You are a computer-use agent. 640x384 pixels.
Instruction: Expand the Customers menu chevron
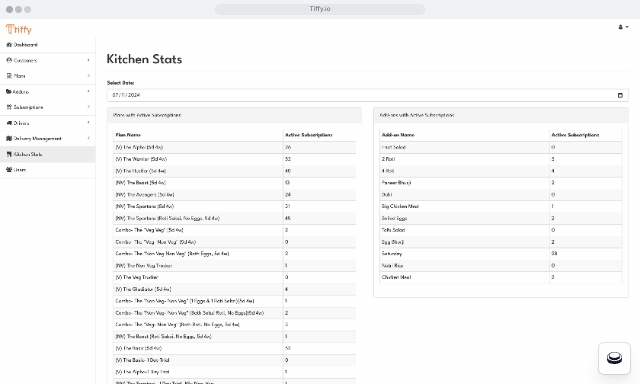tap(89, 60)
